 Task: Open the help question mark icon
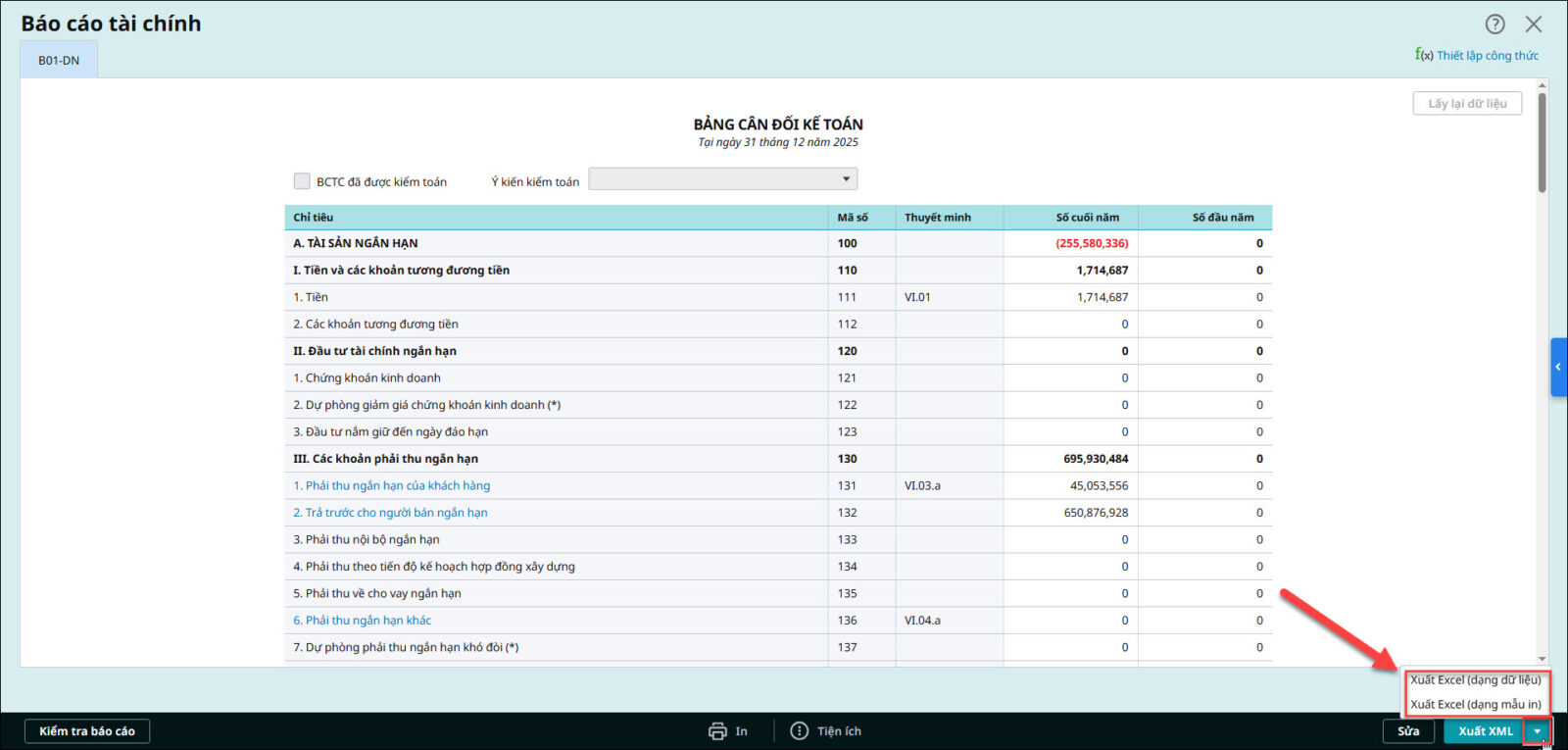[1494, 25]
